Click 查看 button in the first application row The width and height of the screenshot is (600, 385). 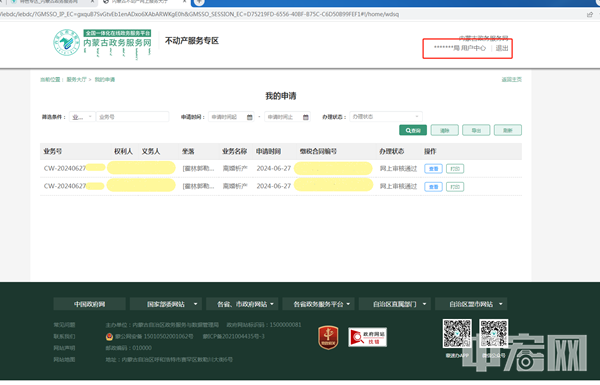(433, 169)
